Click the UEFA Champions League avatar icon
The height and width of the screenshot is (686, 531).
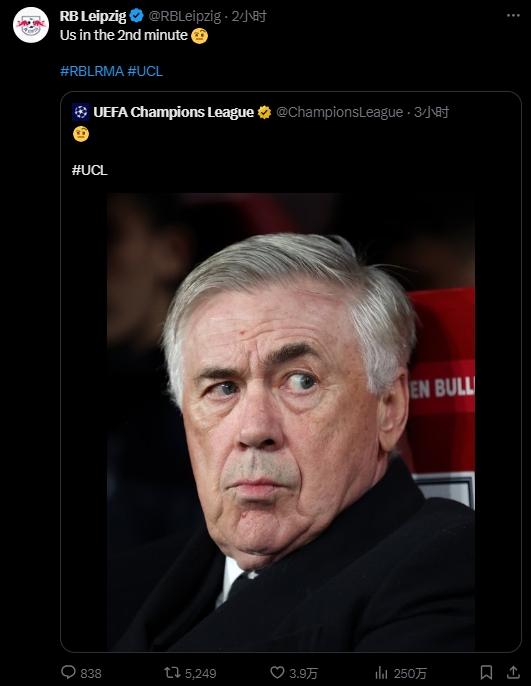(x=80, y=112)
